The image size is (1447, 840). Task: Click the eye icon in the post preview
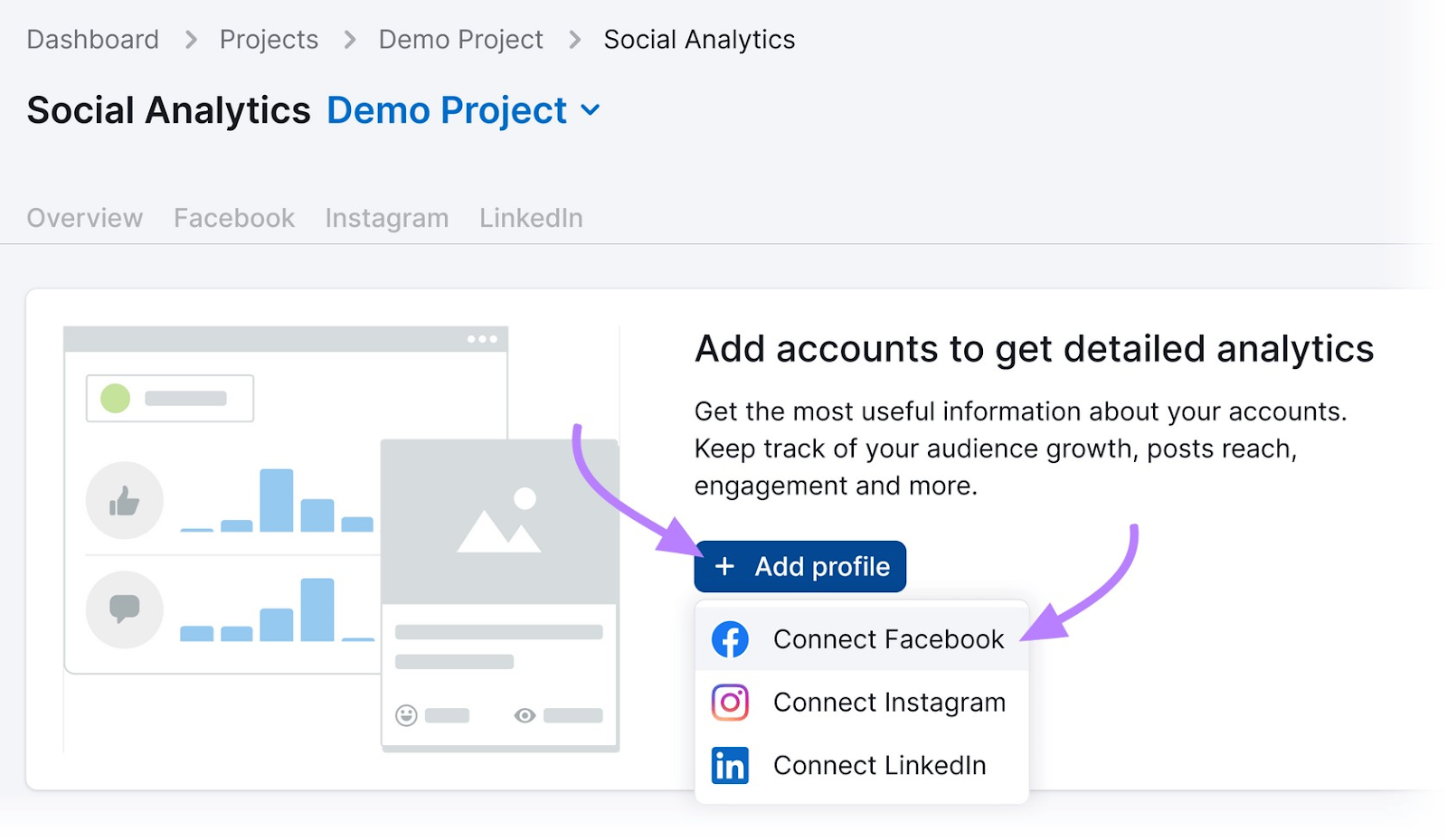pos(525,714)
